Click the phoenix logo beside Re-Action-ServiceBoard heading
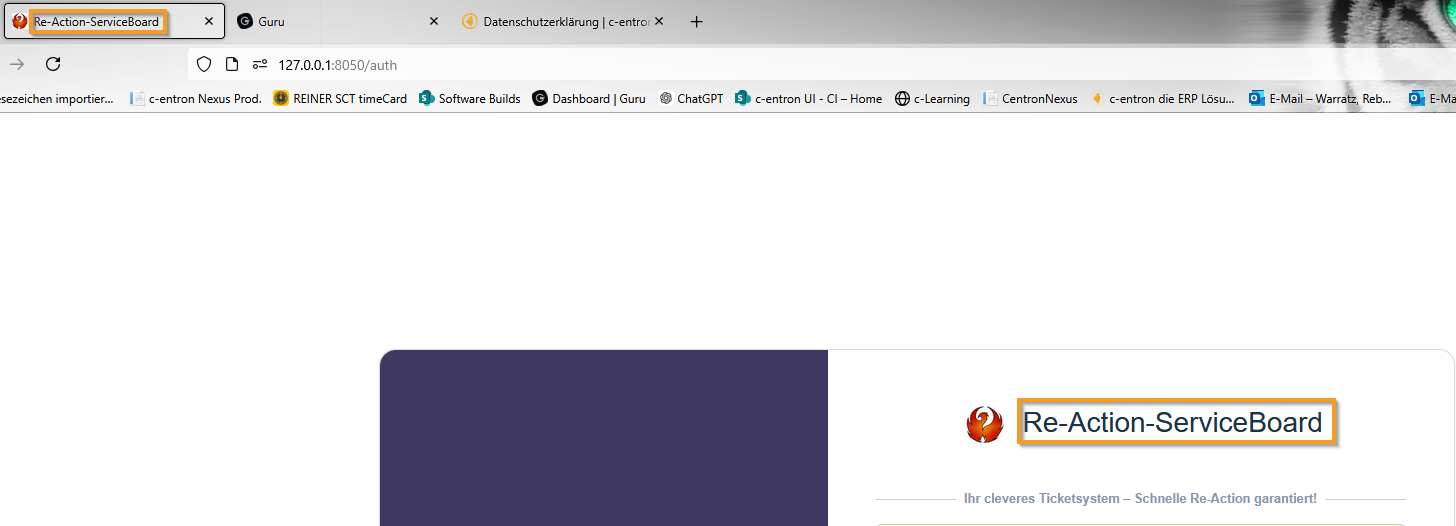The width and height of the screenshot is (1456, 526). (x=984, y=424)
